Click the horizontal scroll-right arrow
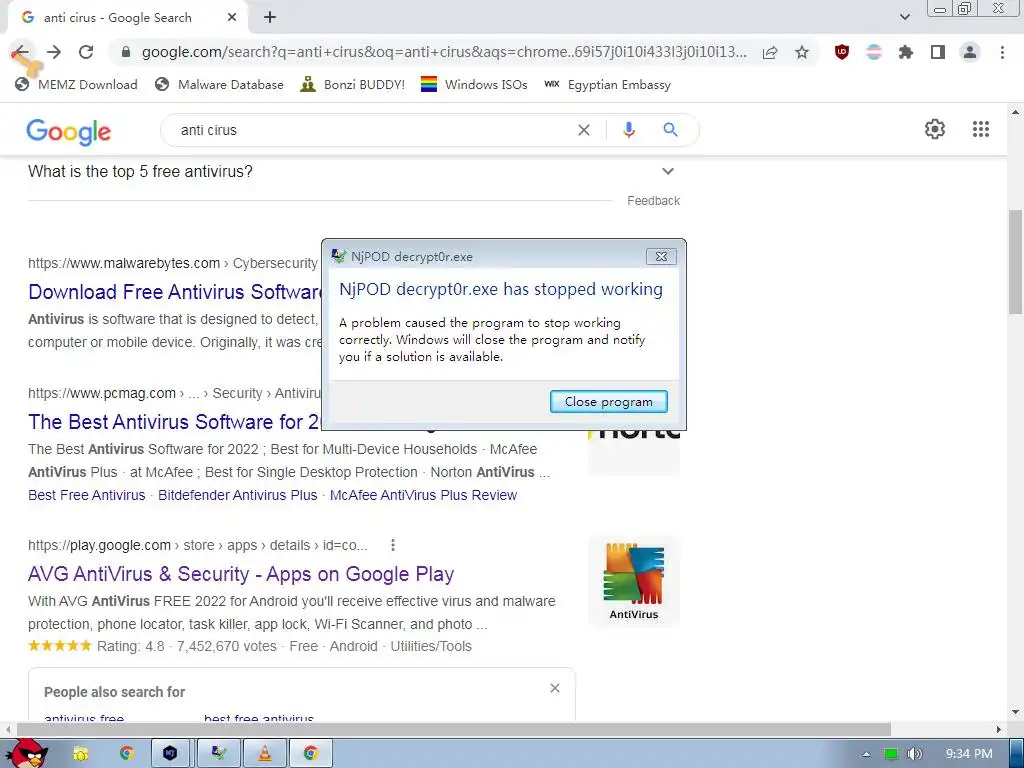 click(x=999, y=729)
